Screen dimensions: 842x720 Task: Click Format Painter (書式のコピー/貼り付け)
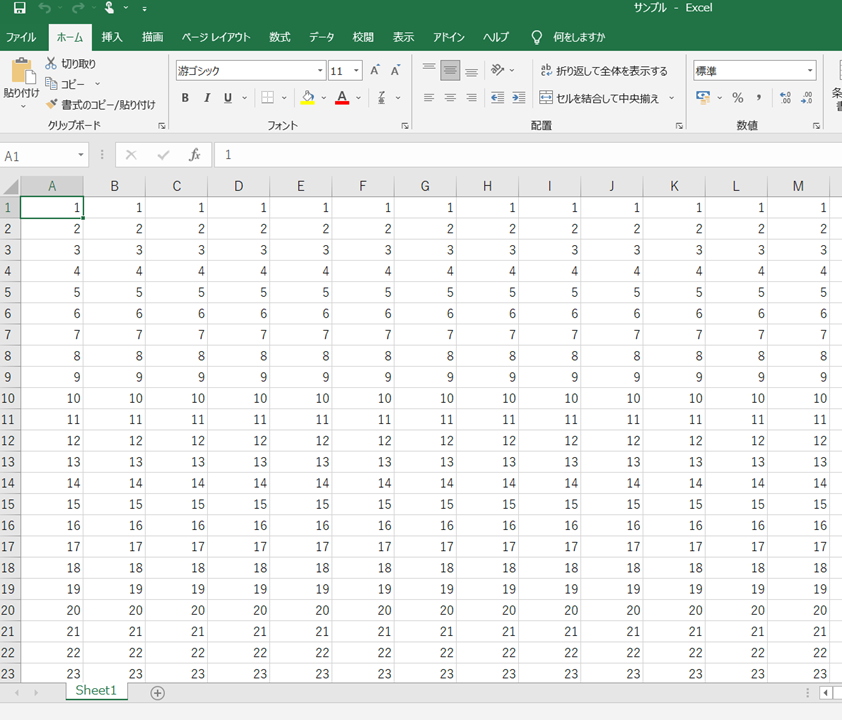101,104
